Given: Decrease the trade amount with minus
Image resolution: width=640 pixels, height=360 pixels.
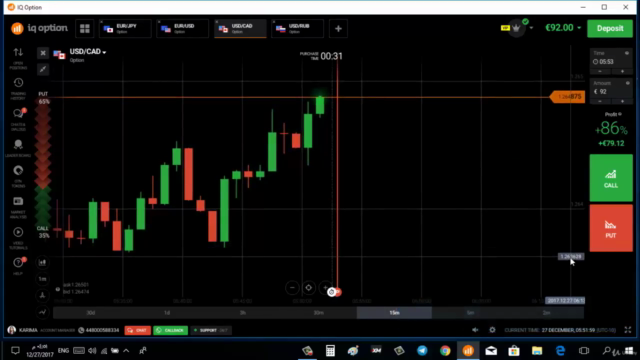Looking at the screenshot, I should (x=600, y=101).
